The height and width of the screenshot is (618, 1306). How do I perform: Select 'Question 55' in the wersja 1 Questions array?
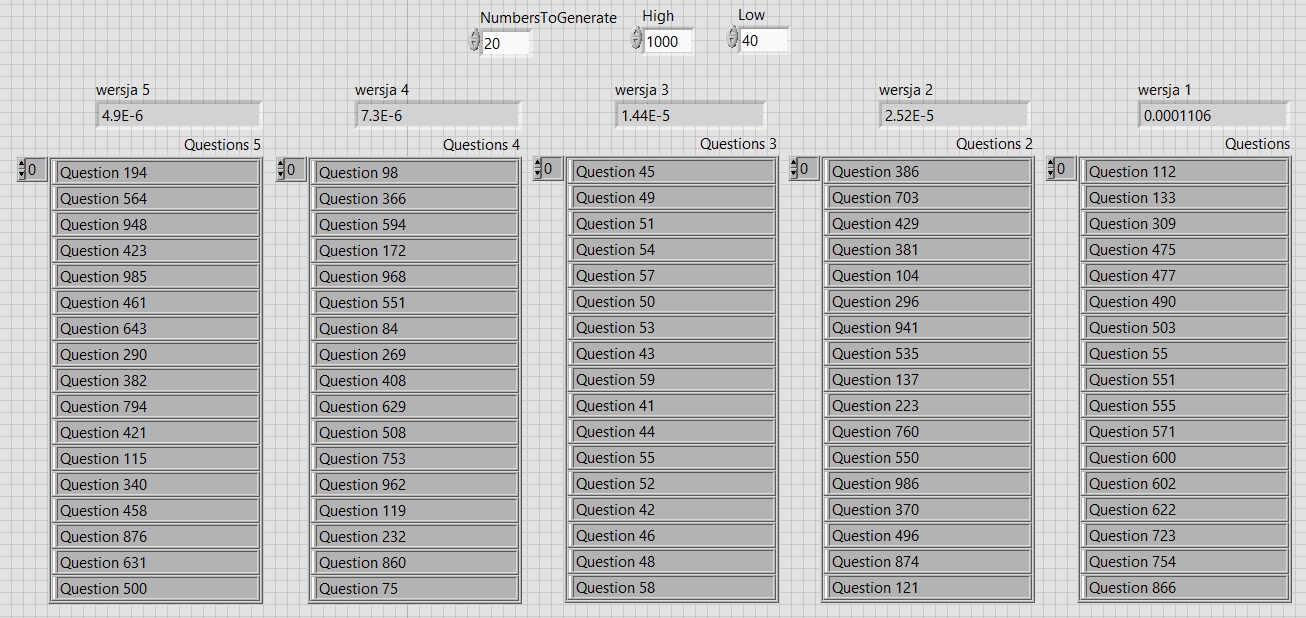click(x=1186, y=353)
